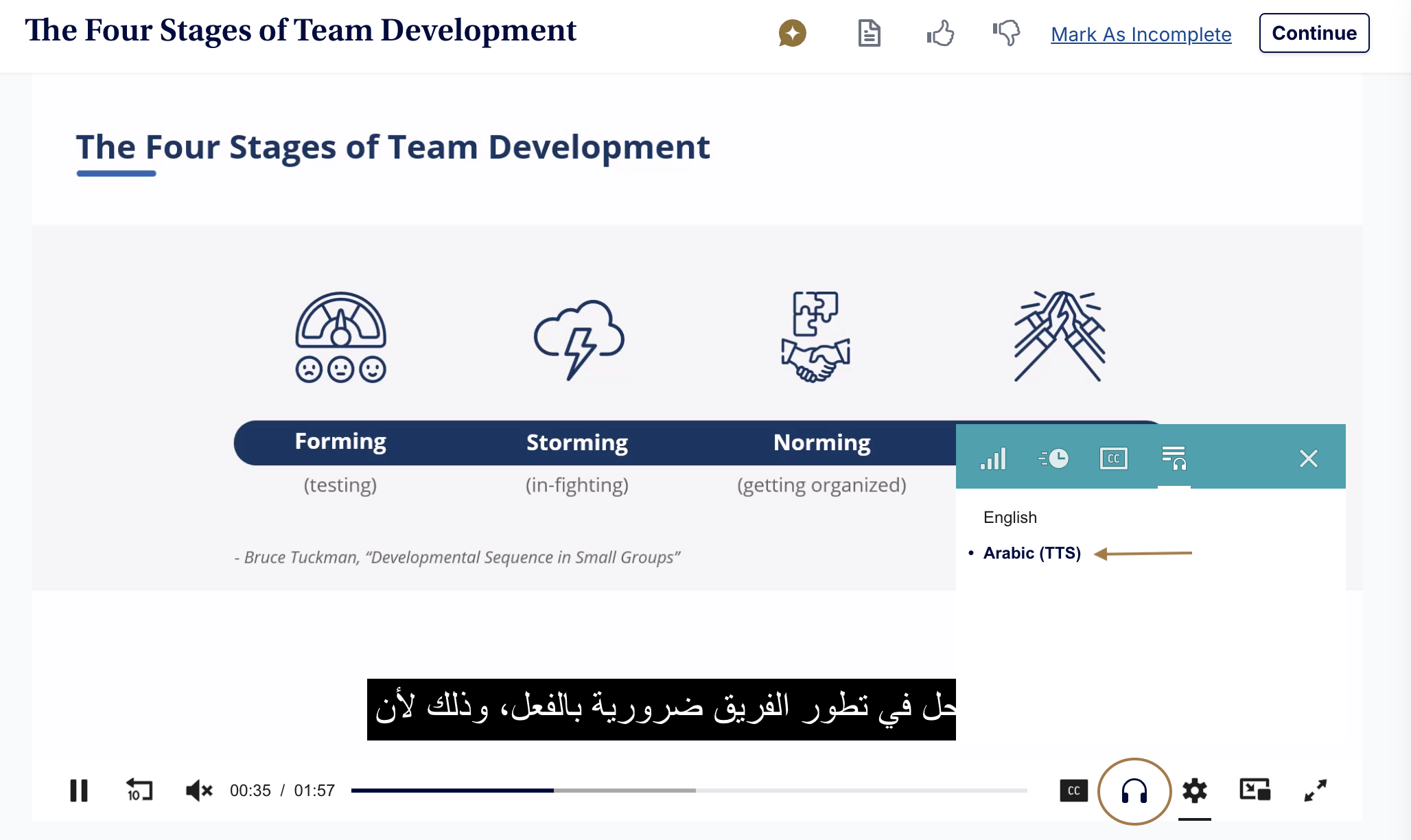Enter fullscreen mode

click(x=1315, y=791)
